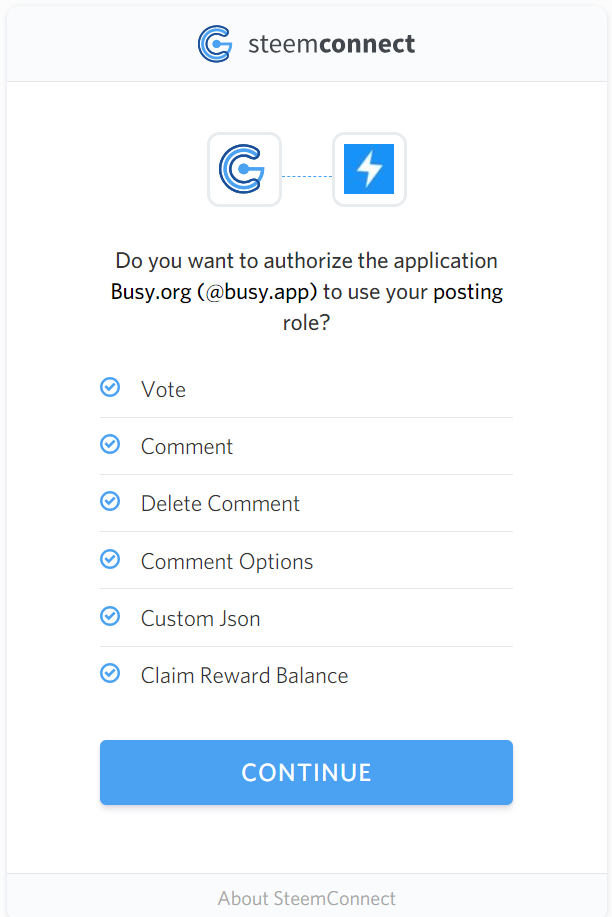Click the checkmark icon beside Vote

(x=110, y=387)
